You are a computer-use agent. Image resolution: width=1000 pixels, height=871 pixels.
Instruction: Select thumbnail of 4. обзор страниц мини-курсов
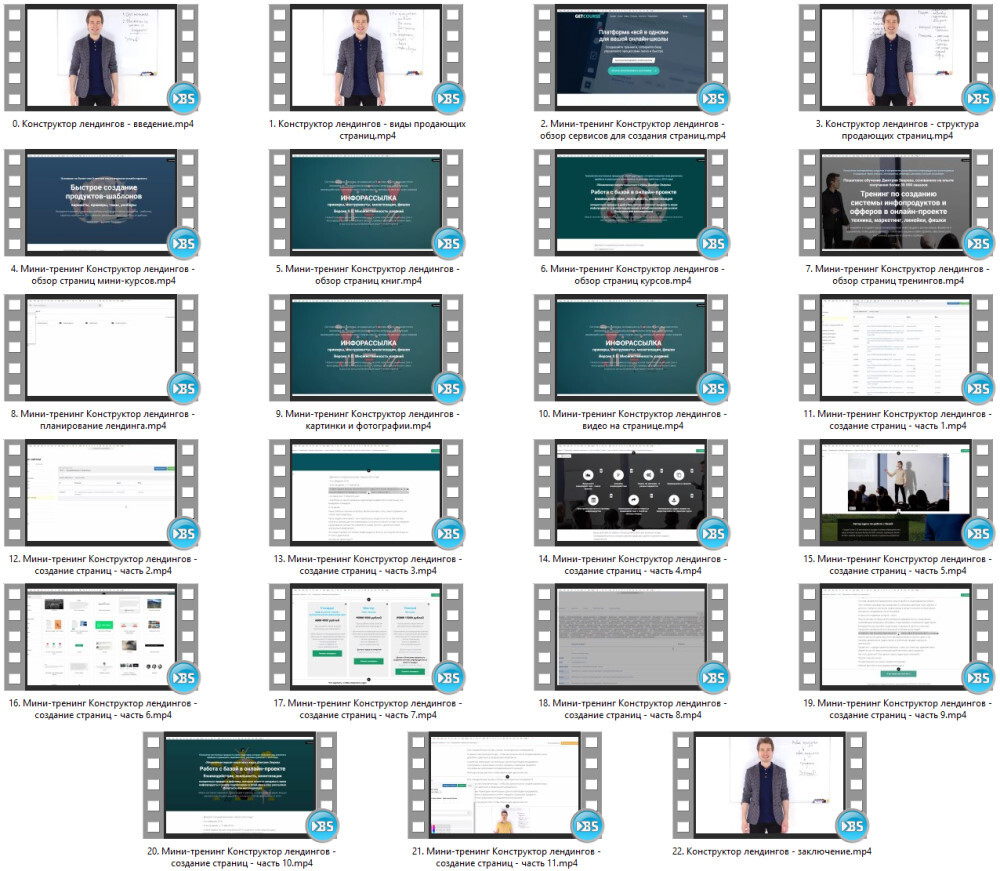coord(101,203)
